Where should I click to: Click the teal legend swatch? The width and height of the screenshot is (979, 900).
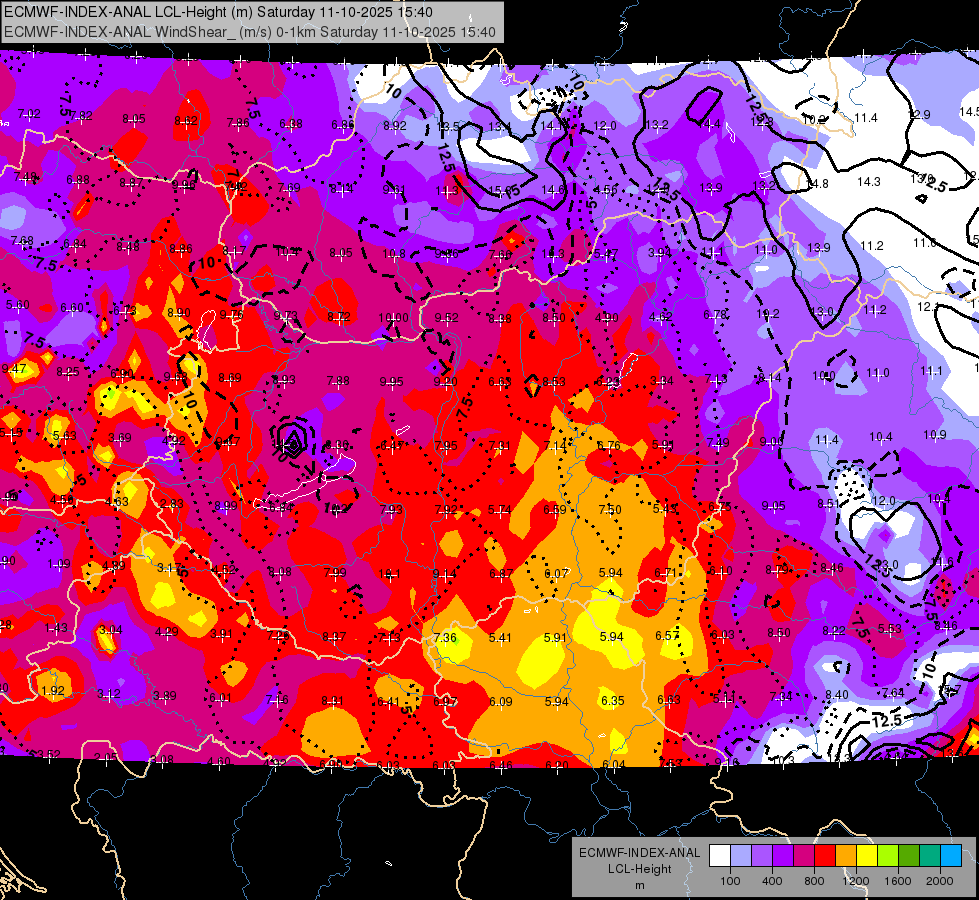coord(930,856)
